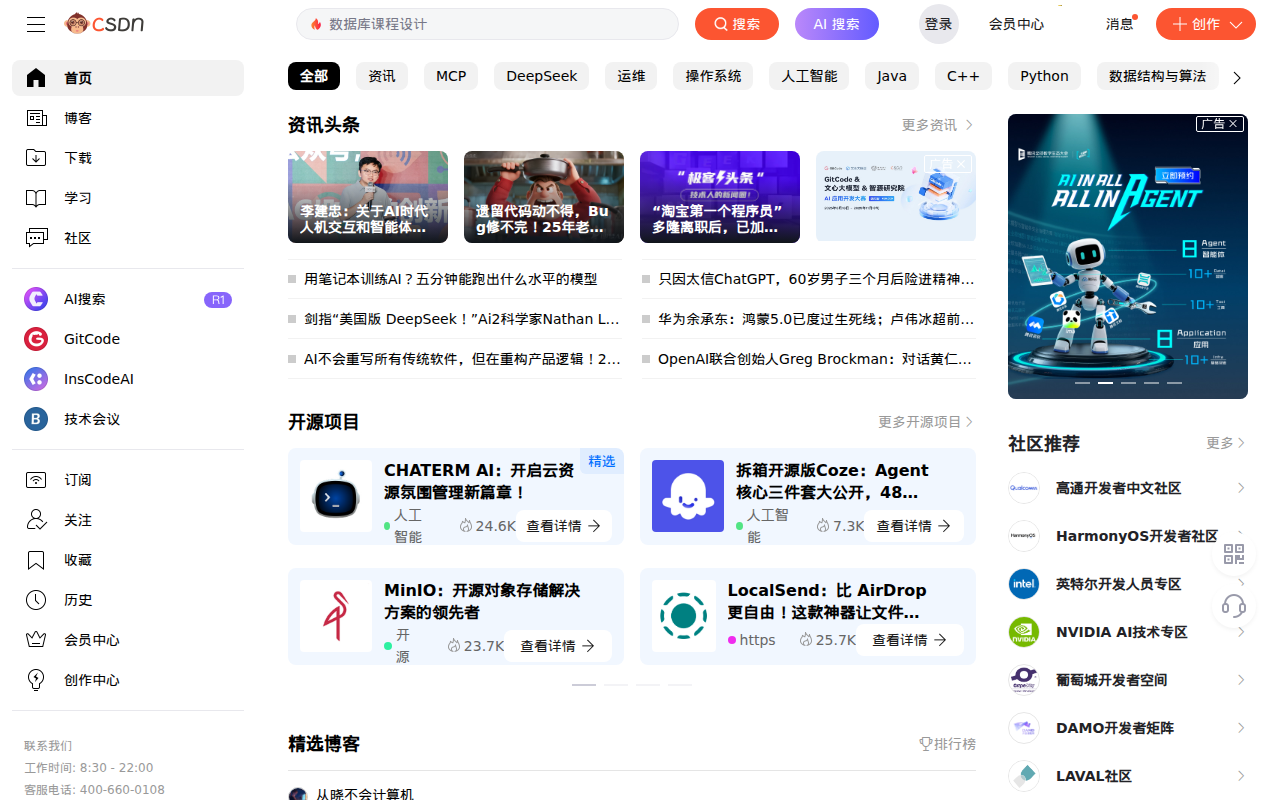
Task: Click the floating QR code icon
Action: tap(1234, 554)
